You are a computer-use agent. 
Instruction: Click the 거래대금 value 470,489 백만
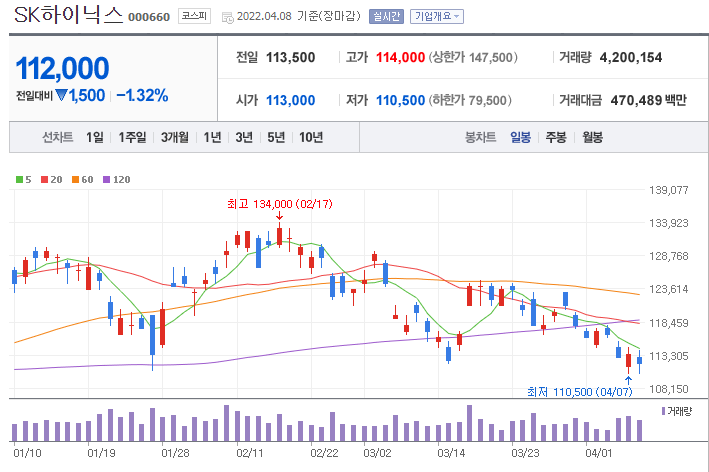tap(648, 100)
